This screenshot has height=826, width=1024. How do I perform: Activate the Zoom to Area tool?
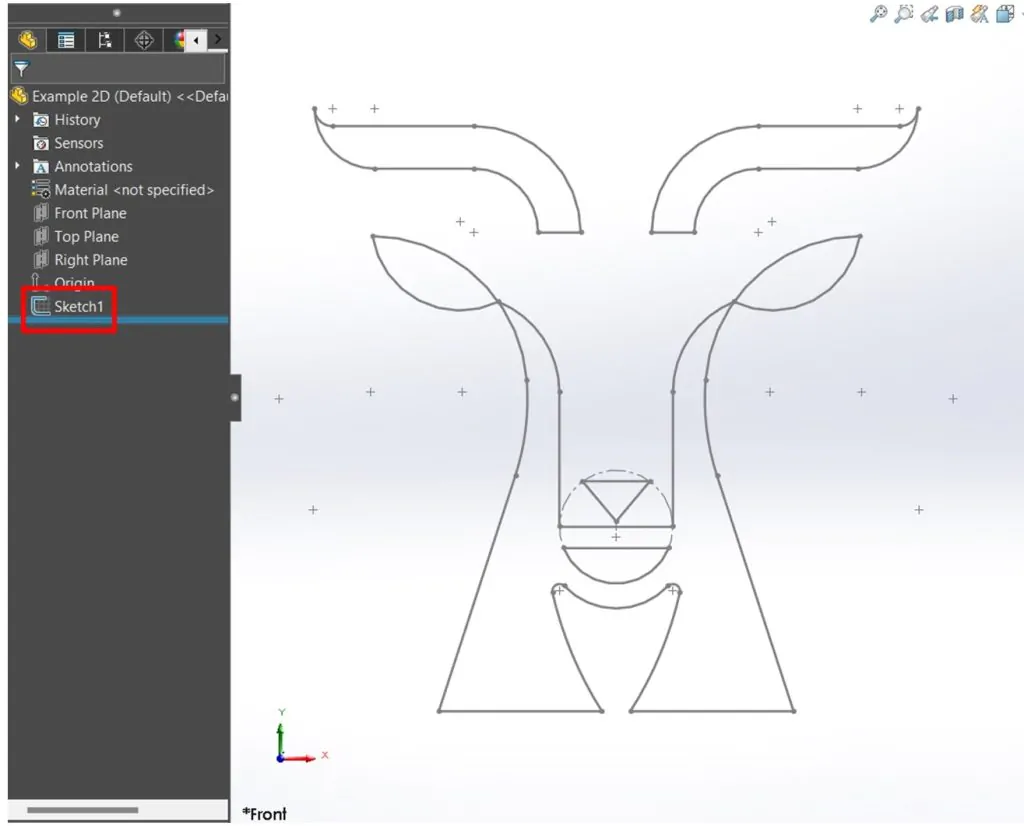pyautogui.click(x=904, y=14)
